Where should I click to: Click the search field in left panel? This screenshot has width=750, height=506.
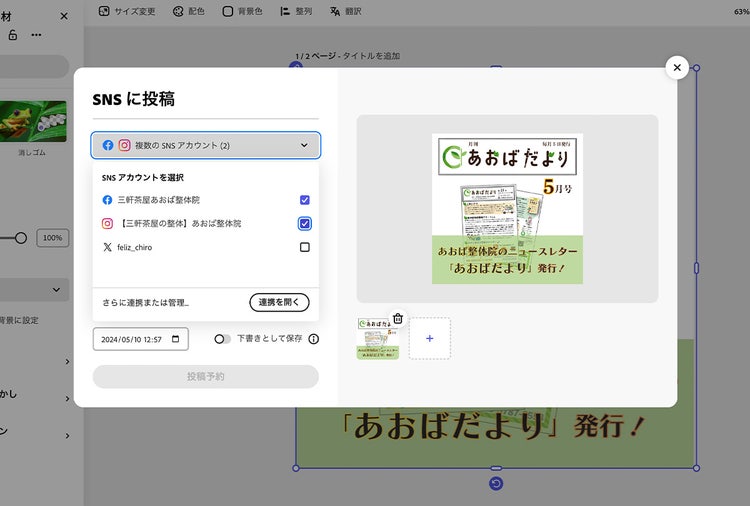tap(34, 66)
